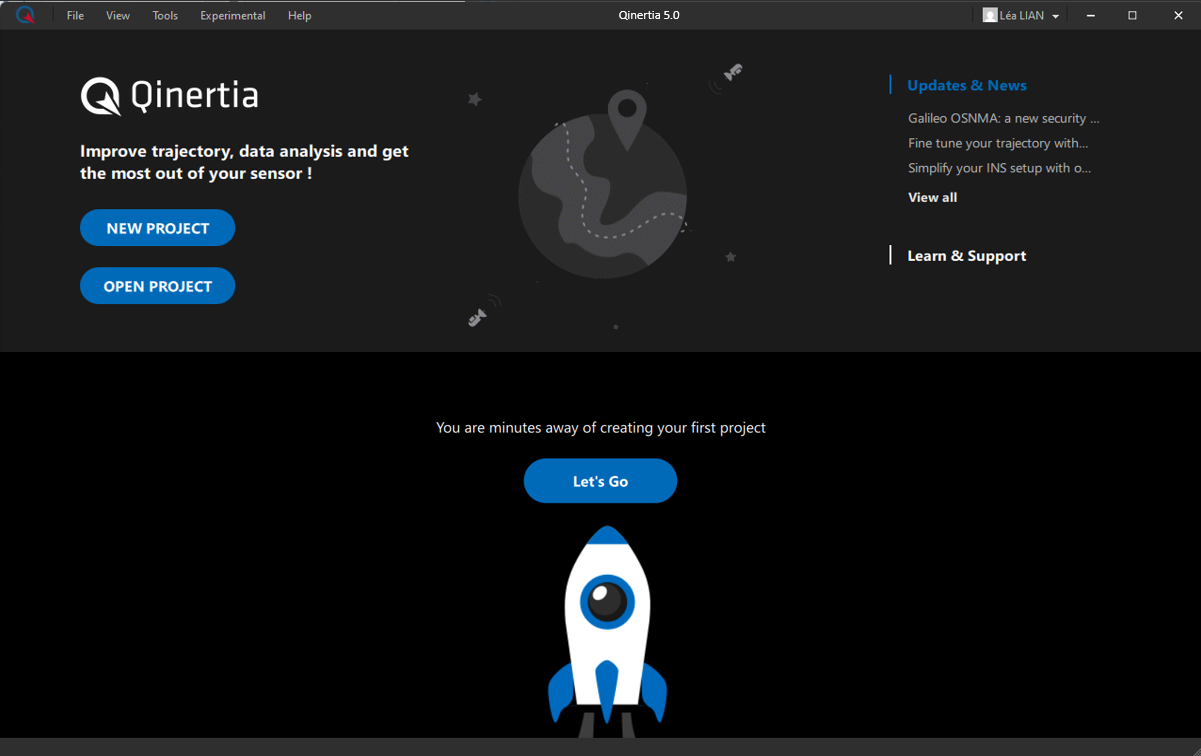Maximize the Qinertia window
This screenshot has width=1201, height=756.
(x=1132, y=15)
